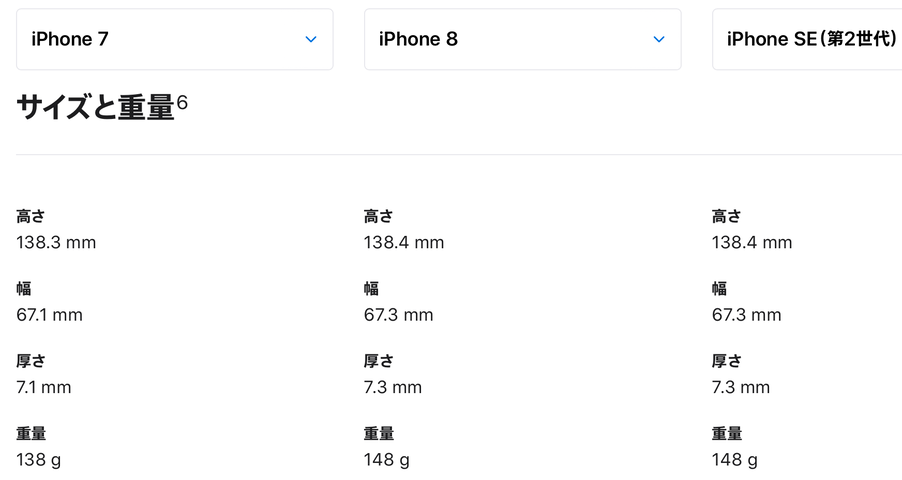Click the 高さ label under iPhone 7
The width and height of the screenshot is (902, 480).
[x=30, y=216]
